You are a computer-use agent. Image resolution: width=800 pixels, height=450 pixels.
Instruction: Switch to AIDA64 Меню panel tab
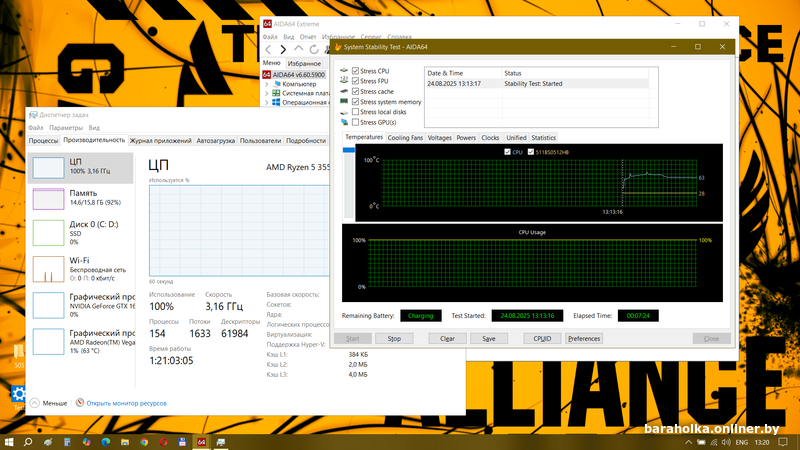click(271, 63)
